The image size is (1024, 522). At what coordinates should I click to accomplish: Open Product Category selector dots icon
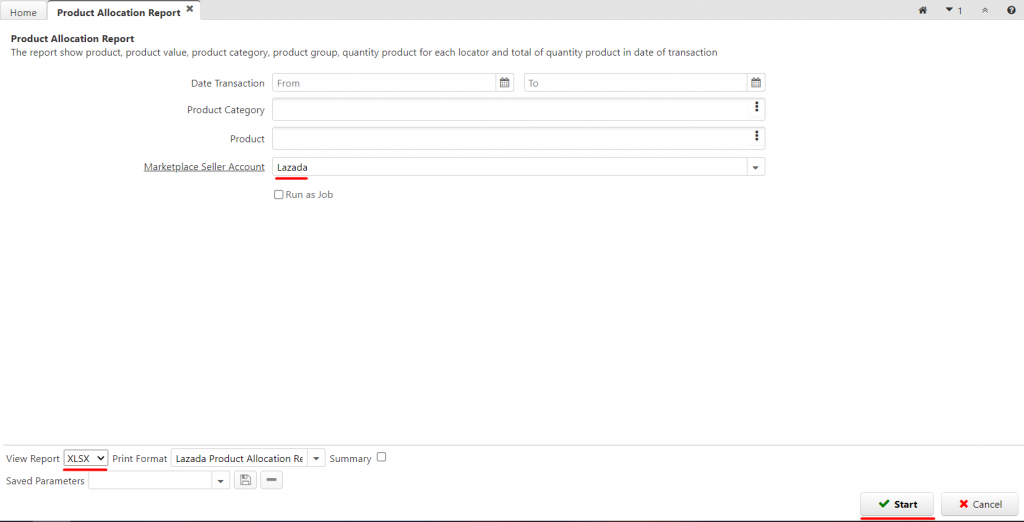click(x=756, y=106)
